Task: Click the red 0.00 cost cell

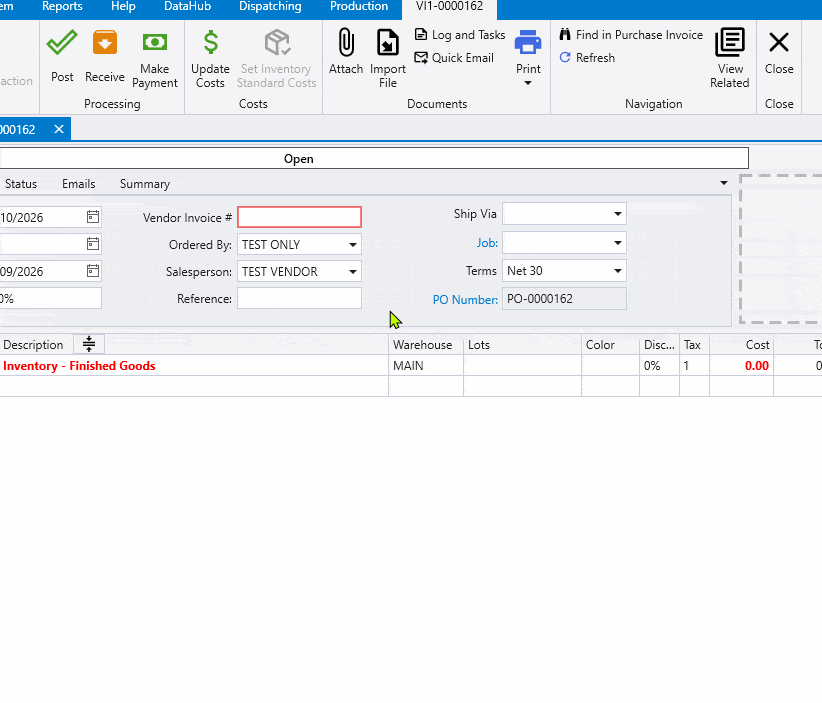Action: tap(741, 365)
